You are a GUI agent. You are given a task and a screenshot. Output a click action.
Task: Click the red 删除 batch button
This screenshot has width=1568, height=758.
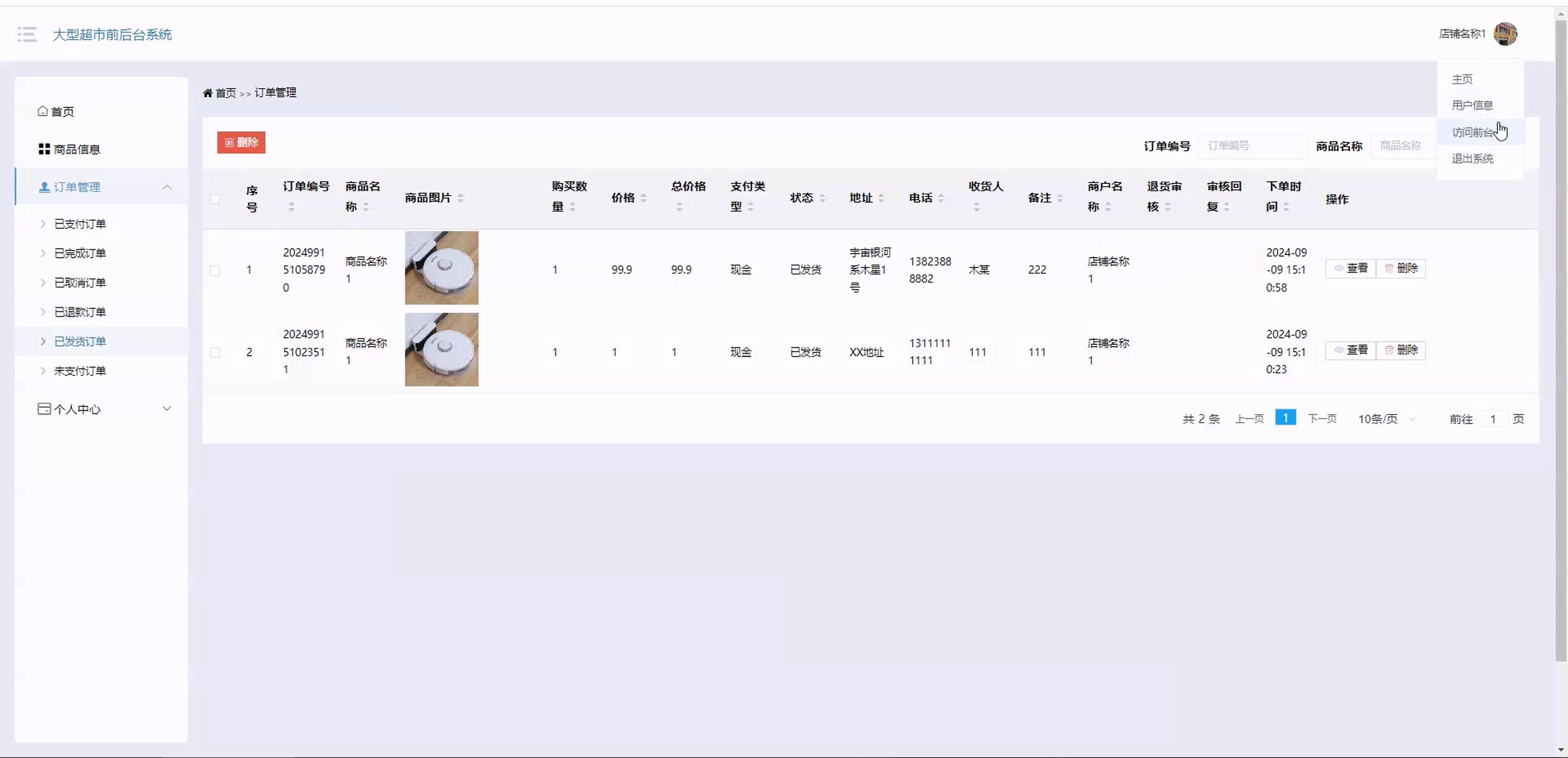coord(241,143)
